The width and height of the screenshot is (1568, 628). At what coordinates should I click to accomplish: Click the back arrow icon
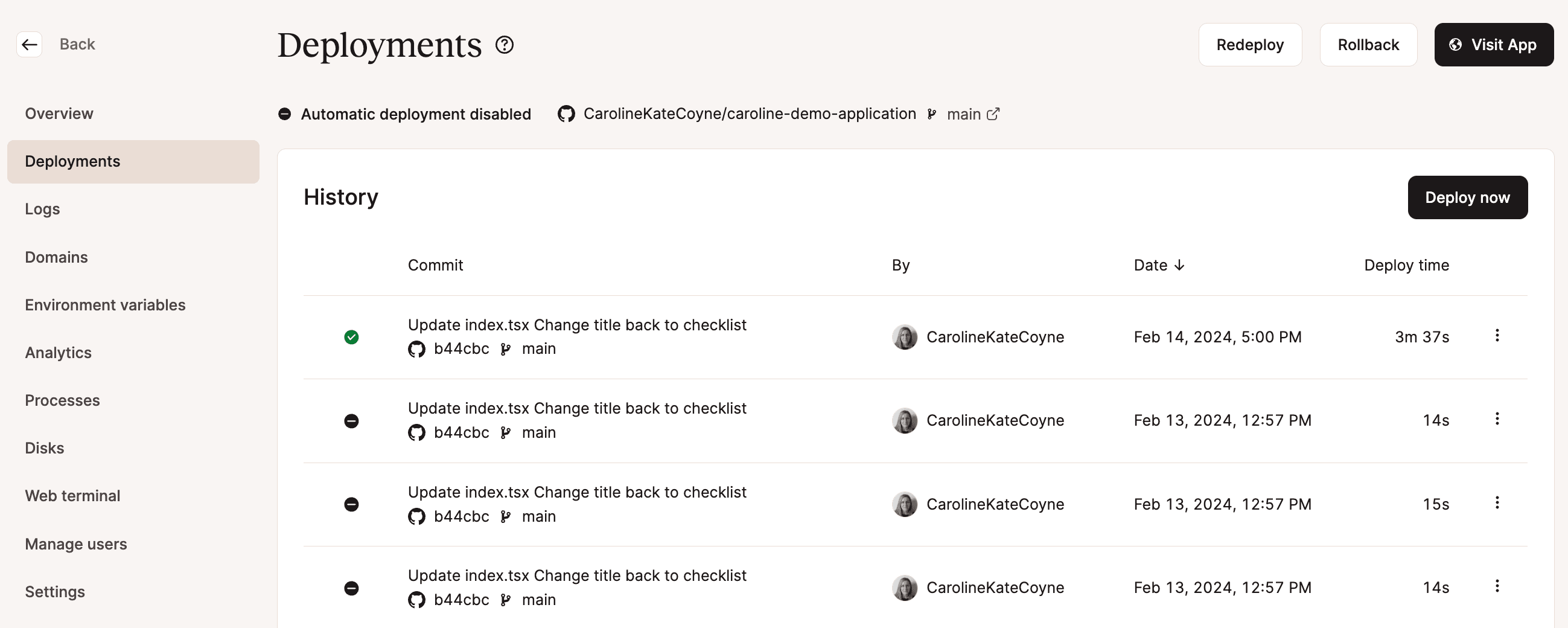click(28, 44)
